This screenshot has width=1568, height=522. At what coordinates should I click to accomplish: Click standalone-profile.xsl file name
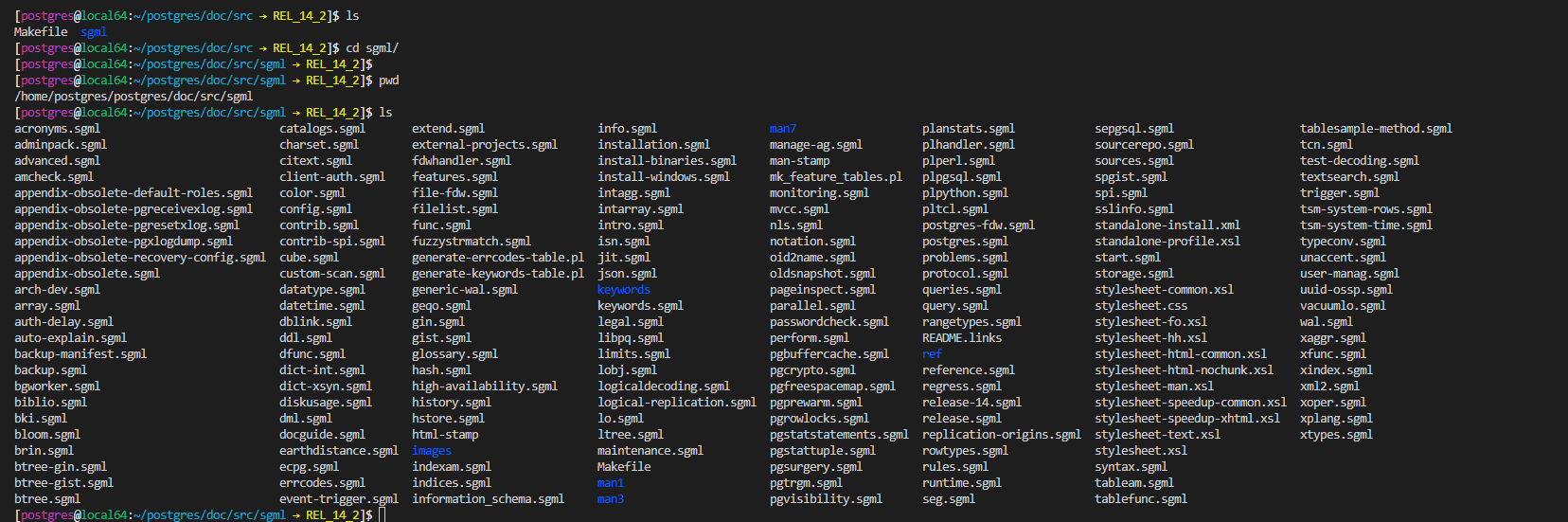point(1167,242)
